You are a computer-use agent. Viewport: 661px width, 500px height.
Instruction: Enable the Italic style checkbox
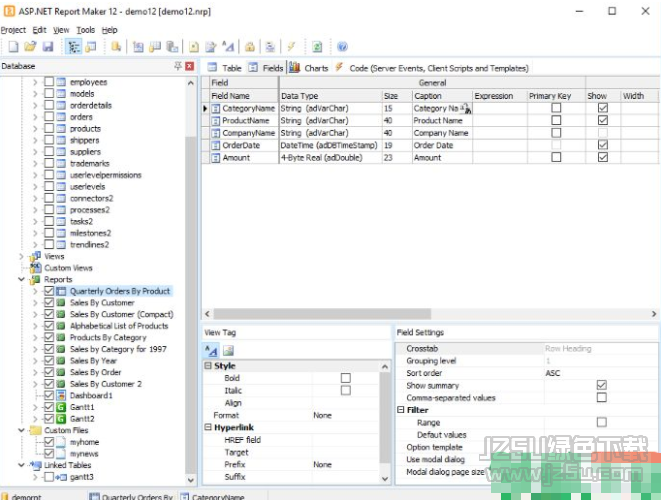[346, 390]
